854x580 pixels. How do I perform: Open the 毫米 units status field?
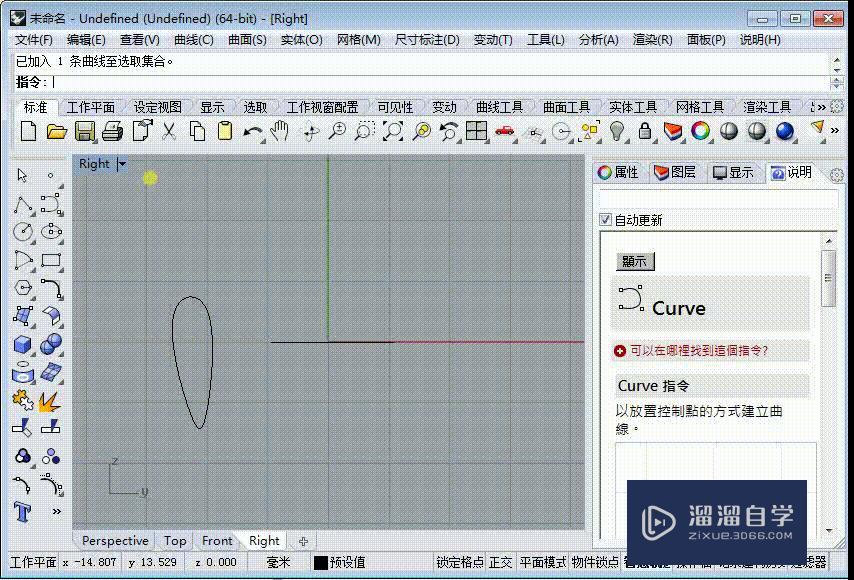(279, 562)
